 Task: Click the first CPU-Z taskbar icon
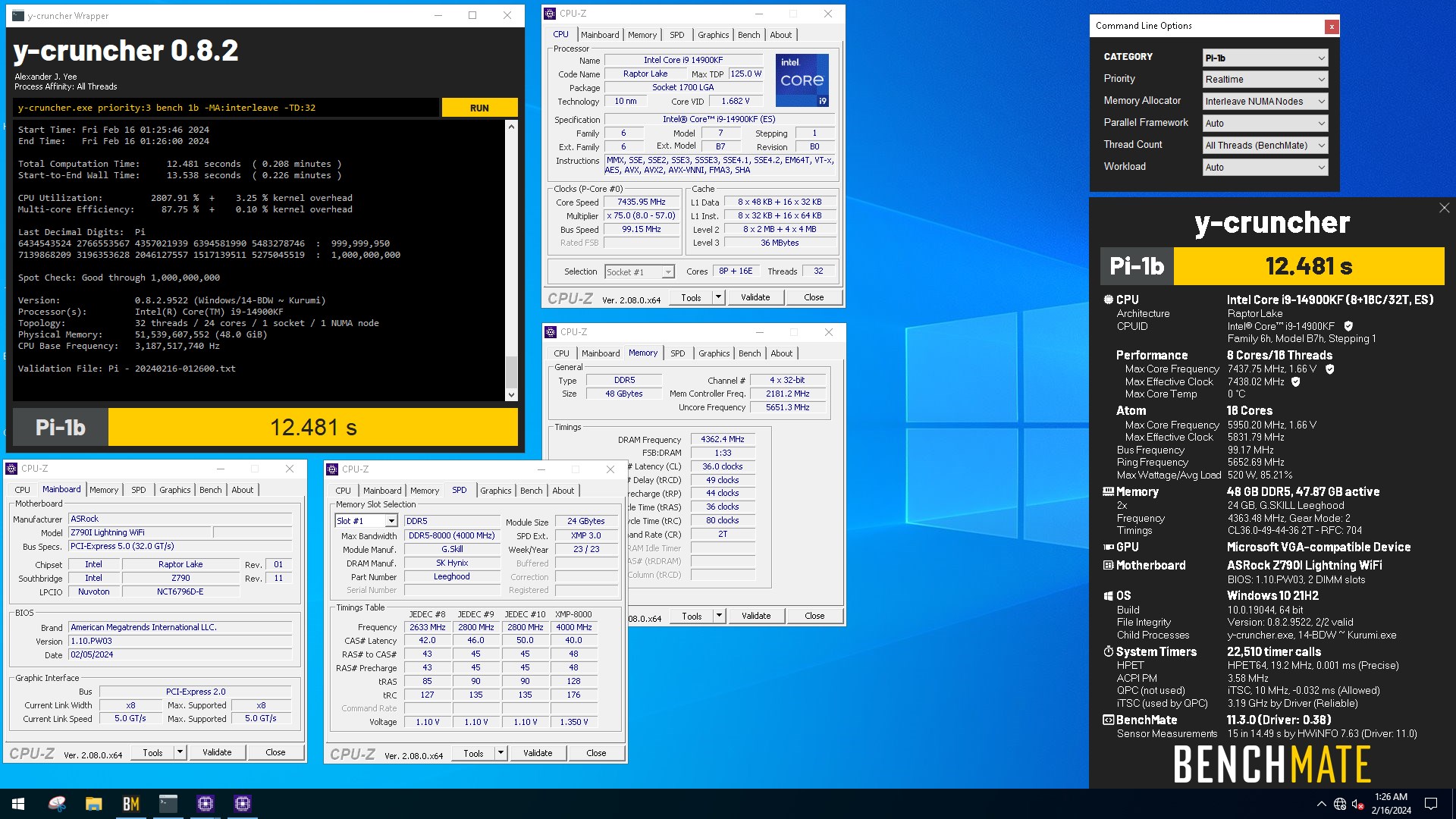click(206, 804)
